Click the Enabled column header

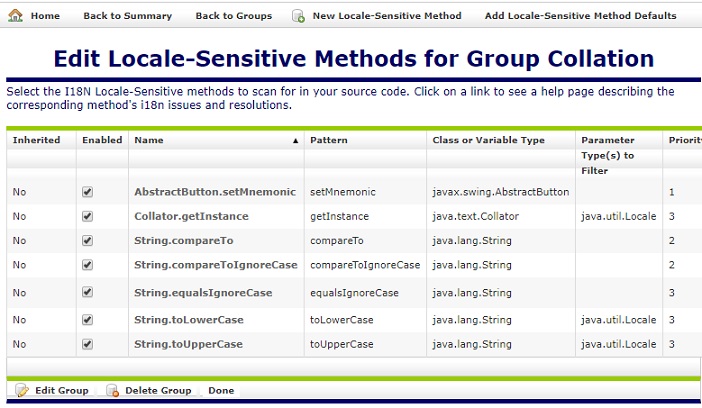(102, 141)
